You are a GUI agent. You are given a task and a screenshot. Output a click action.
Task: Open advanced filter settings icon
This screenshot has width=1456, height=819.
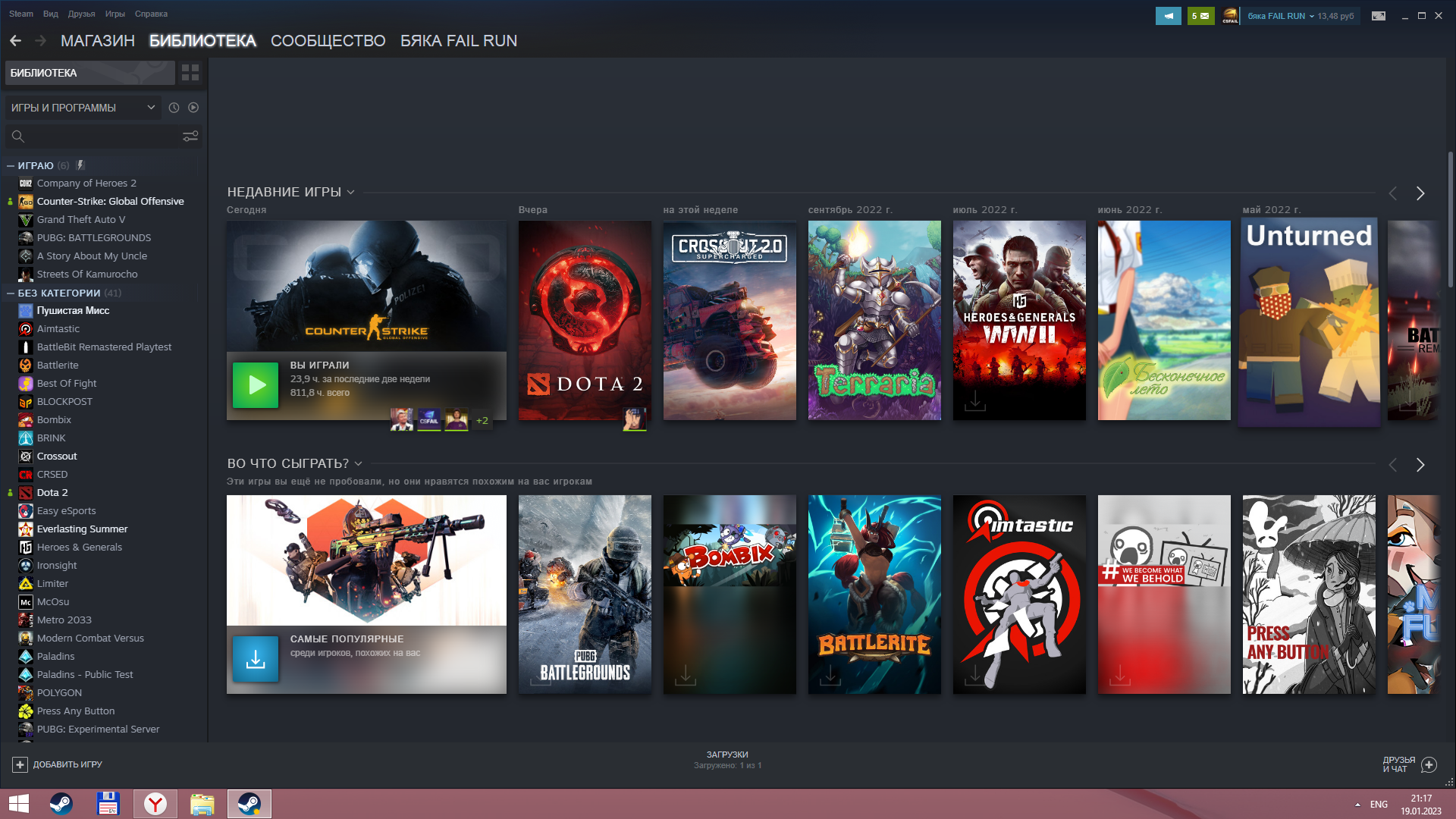(x=190, y=136)
